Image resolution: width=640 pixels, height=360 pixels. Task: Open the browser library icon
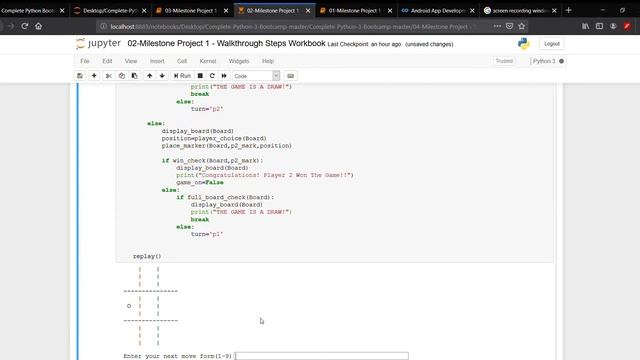tap(585, 26)
